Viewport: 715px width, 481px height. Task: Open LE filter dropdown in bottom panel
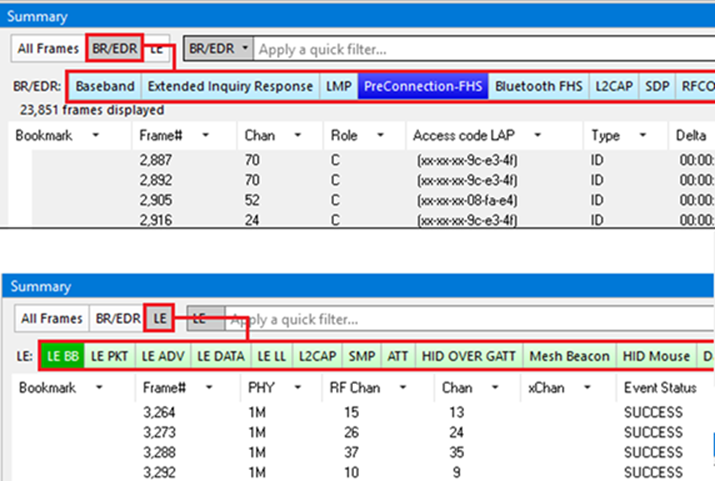point(206,319)
